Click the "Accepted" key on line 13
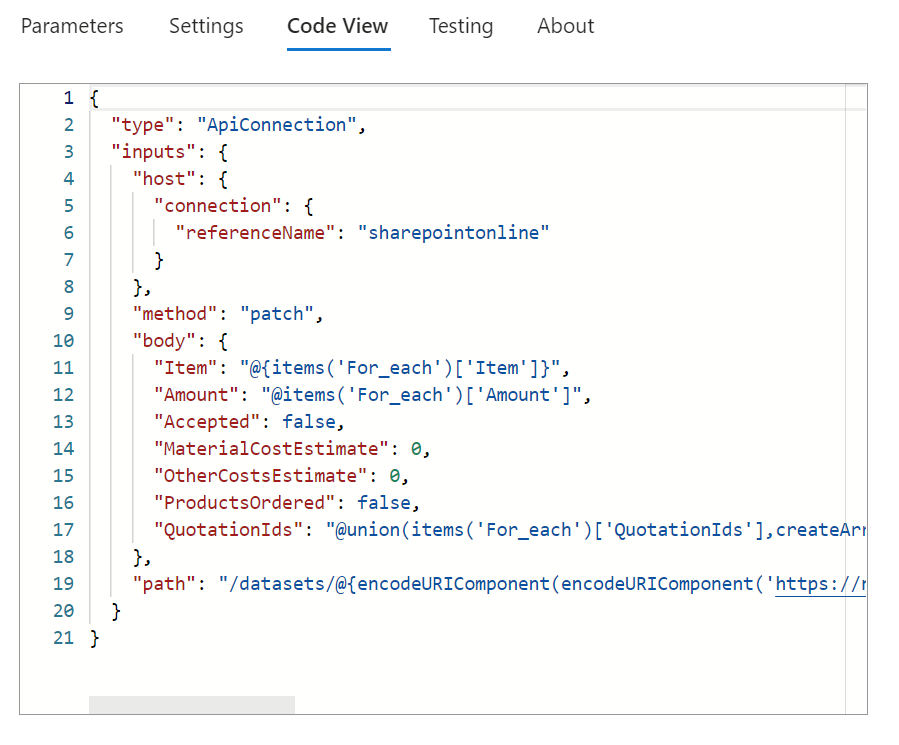899x745 pixels. [207, 422]
